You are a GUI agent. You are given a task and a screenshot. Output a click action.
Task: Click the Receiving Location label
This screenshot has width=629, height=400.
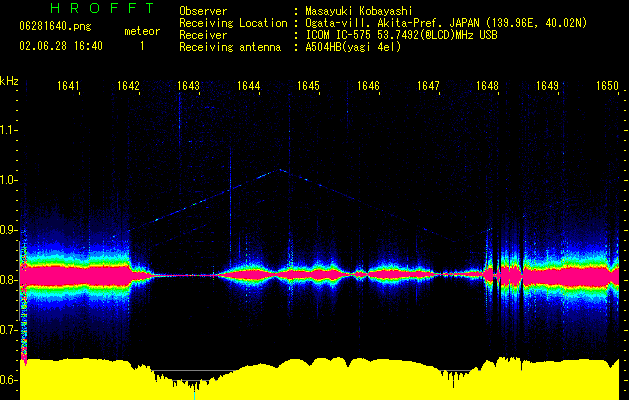coord(233,23)
